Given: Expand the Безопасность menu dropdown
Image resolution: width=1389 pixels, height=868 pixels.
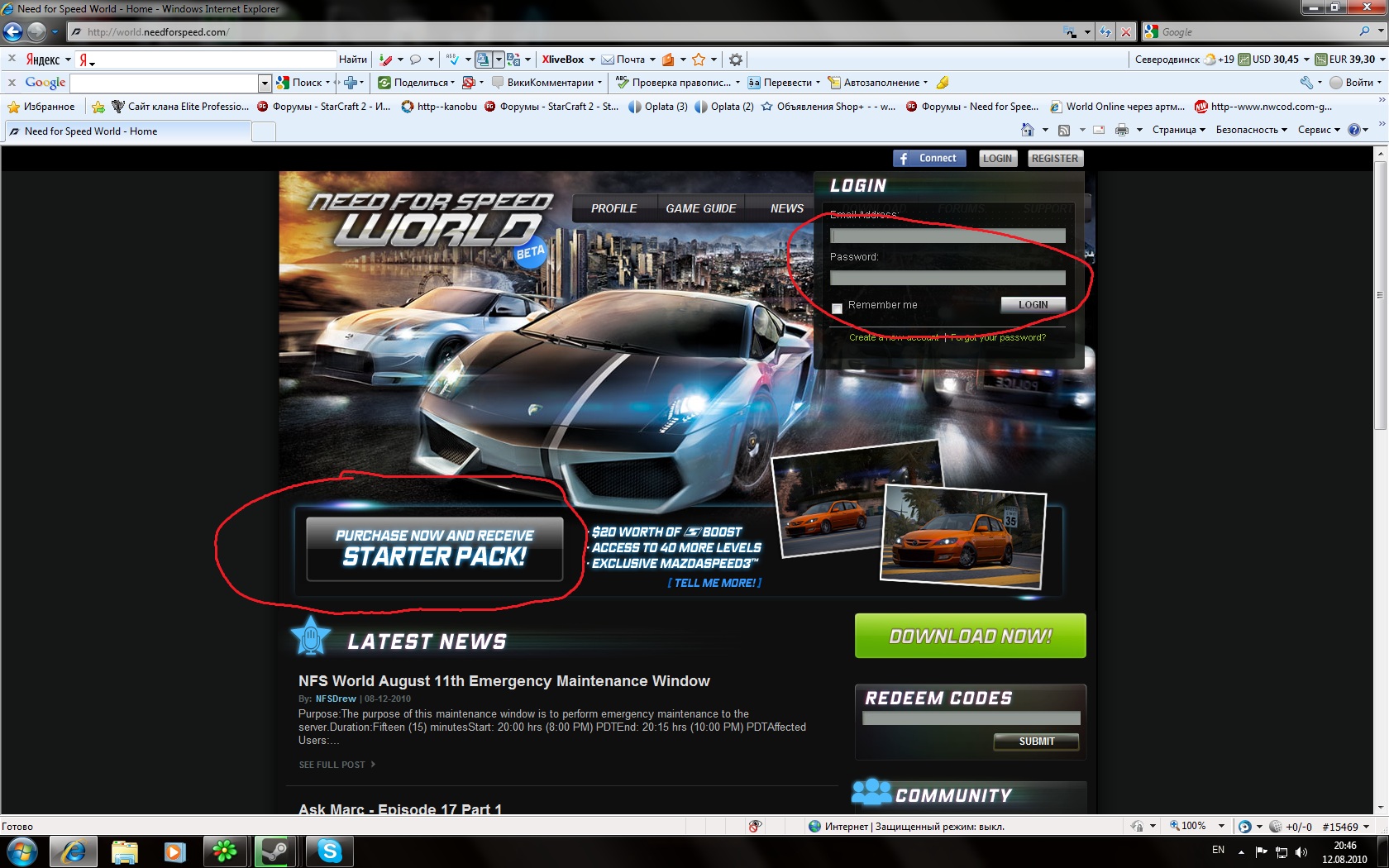Looking at the screenshot, I should (x=1251, y=130).
